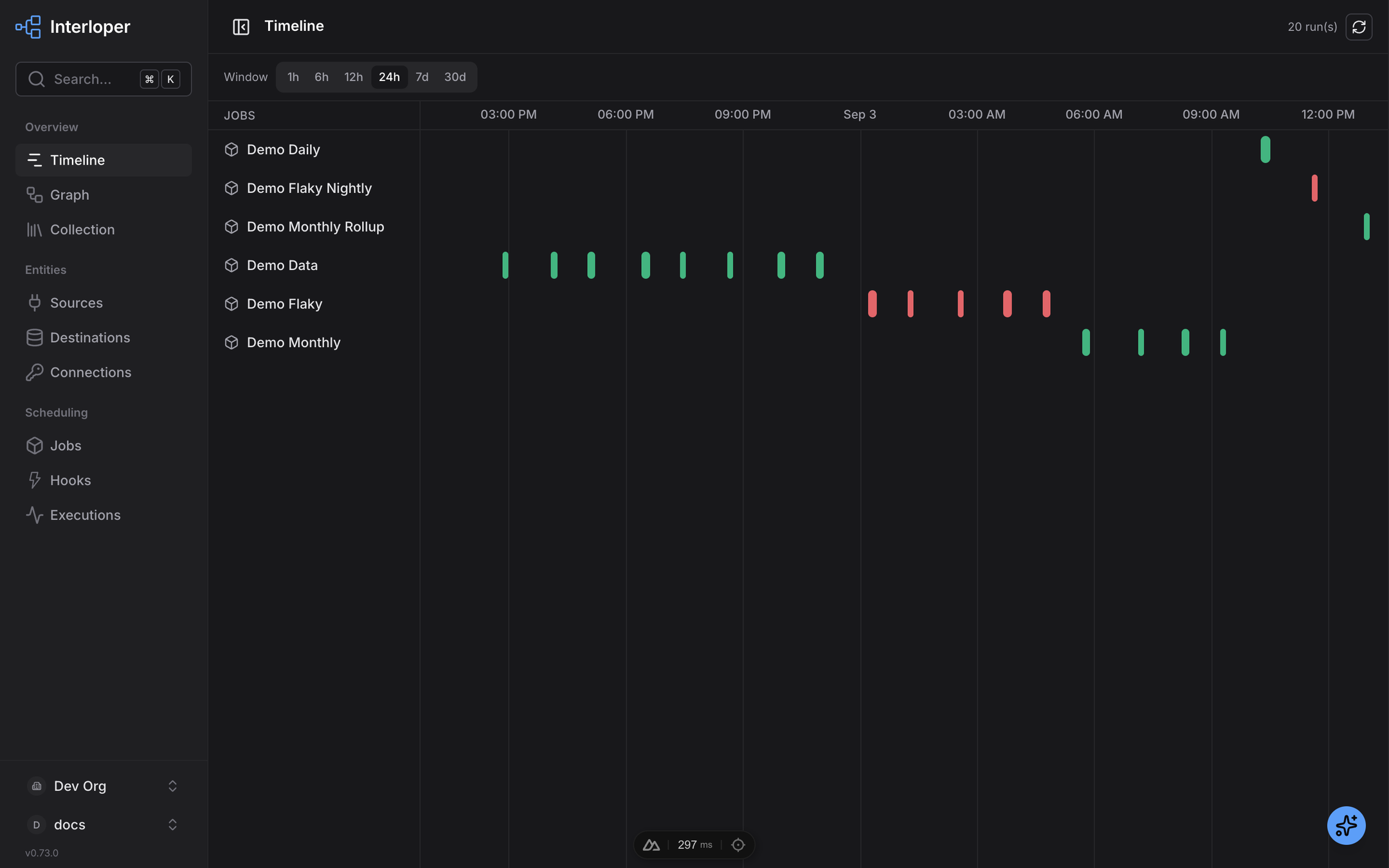The height and width of the screenshot is (868, 1389).
Task: Open the Hooks page
Action: pyautogui.click(x=104, y=480)
